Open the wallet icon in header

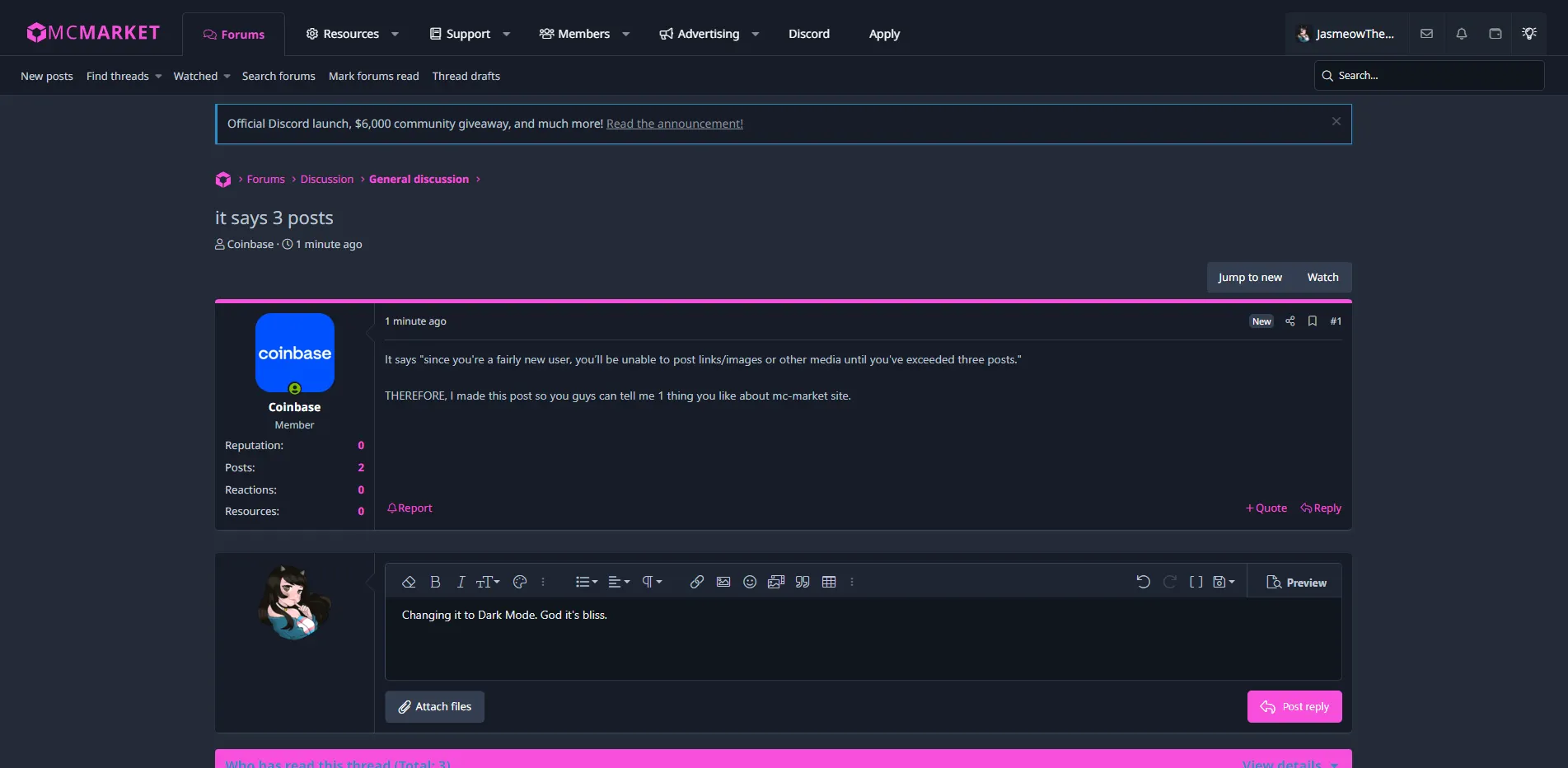coord(1495,34)
